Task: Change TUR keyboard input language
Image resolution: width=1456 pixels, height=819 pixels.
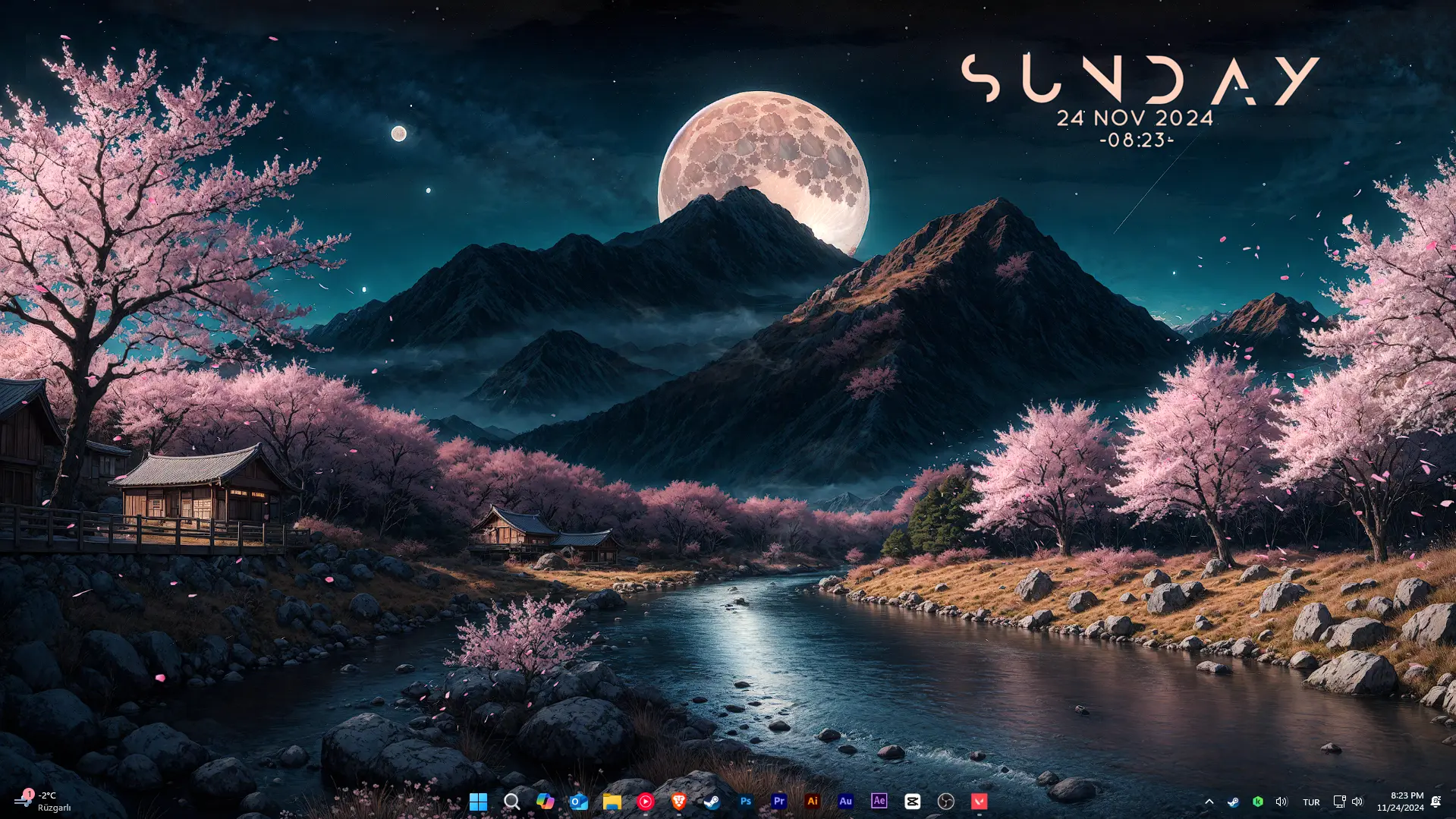Action: (x=1311, y=802)
